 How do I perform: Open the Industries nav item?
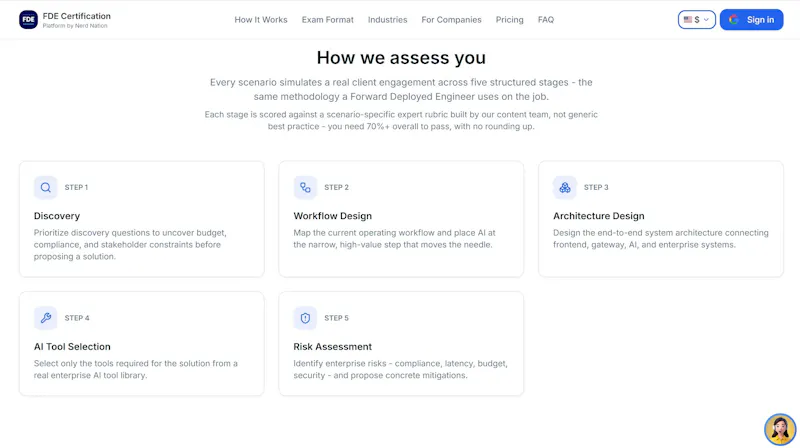[387, 19]
